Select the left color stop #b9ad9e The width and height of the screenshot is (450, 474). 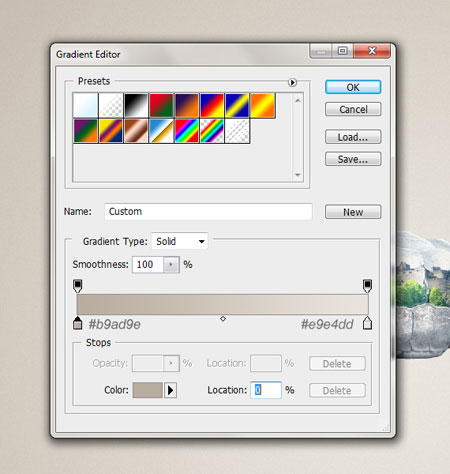coord(78,323)
